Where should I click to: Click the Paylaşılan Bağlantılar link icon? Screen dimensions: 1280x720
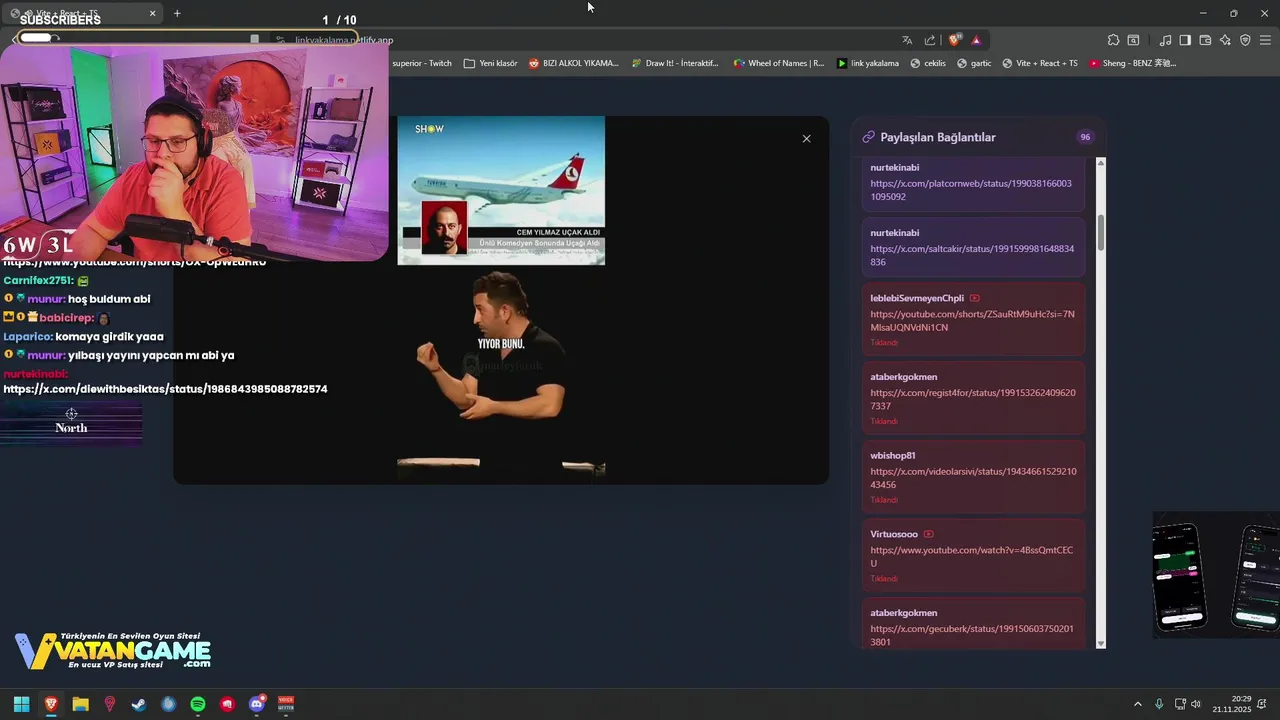868,137
